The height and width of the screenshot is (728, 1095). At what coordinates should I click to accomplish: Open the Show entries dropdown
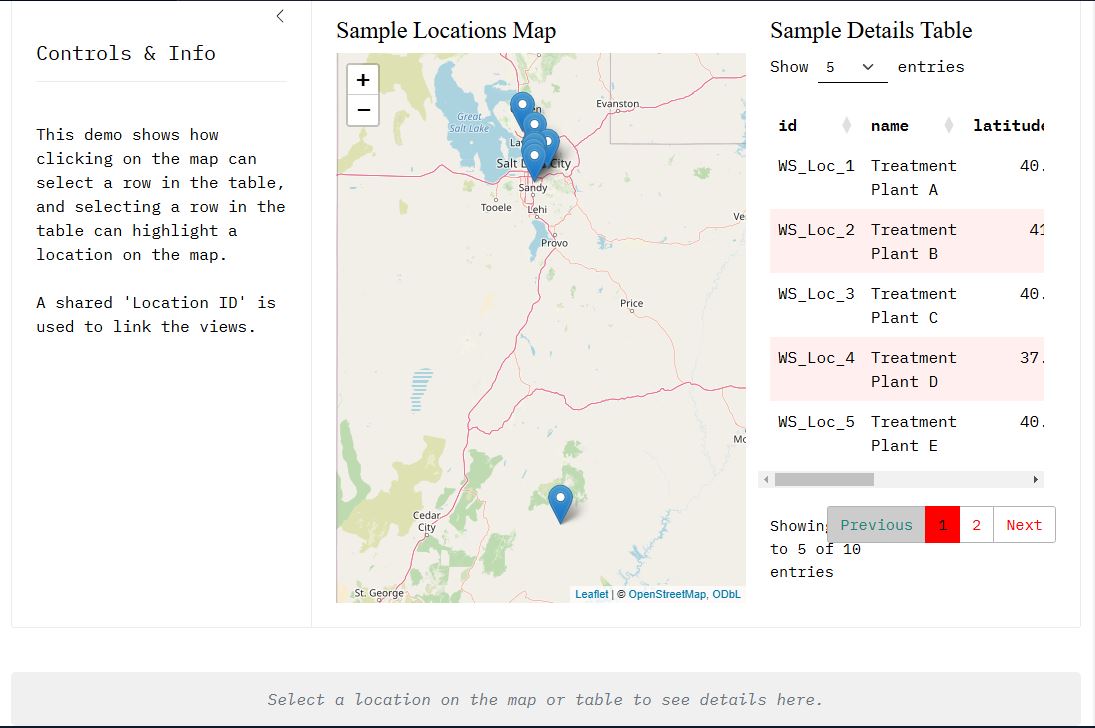pyautogui.click(x=852, y=67)
